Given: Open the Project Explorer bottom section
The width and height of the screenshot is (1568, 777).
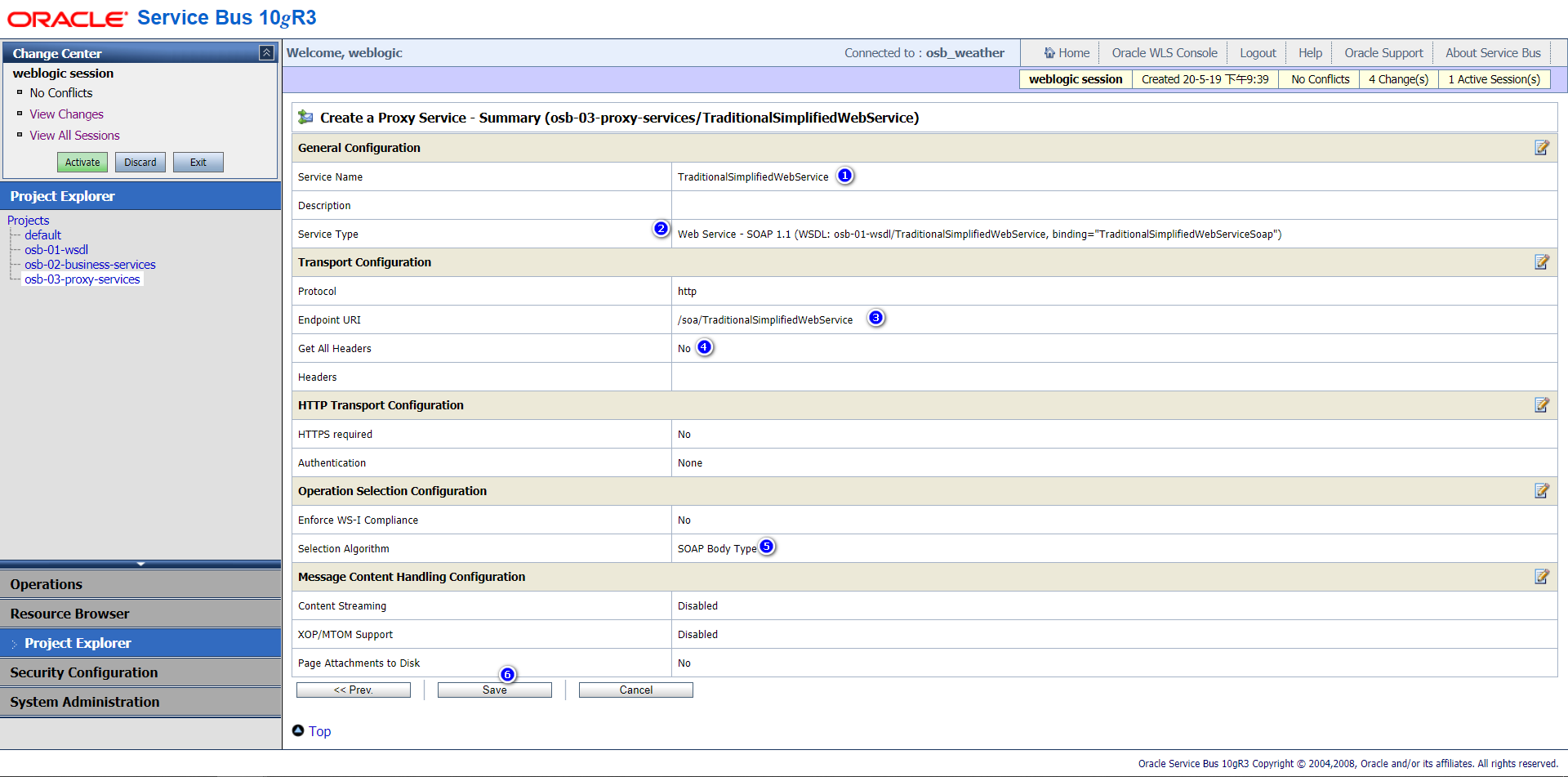Looking at the screenshot, I should [140, 643].
